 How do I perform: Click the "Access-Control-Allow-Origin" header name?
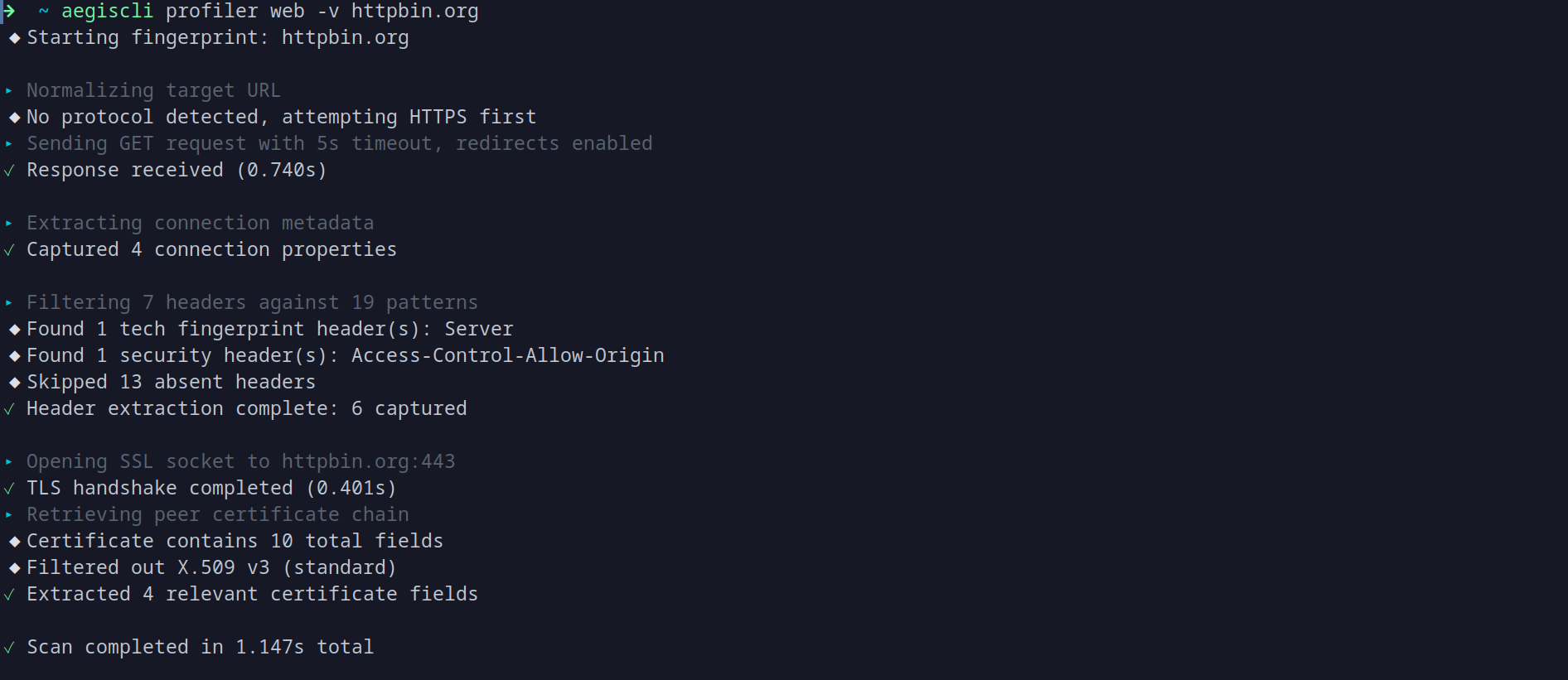(507, 355)
